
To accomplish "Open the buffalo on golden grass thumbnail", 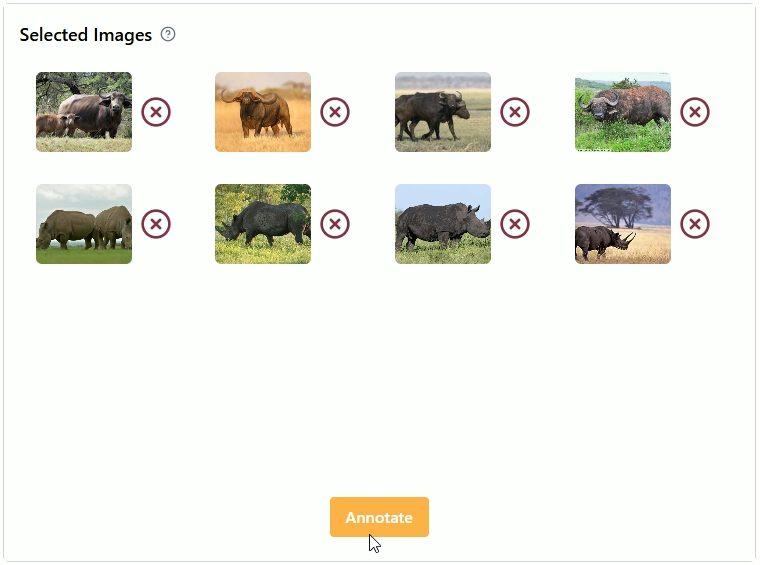I will (x=263, y=112).
